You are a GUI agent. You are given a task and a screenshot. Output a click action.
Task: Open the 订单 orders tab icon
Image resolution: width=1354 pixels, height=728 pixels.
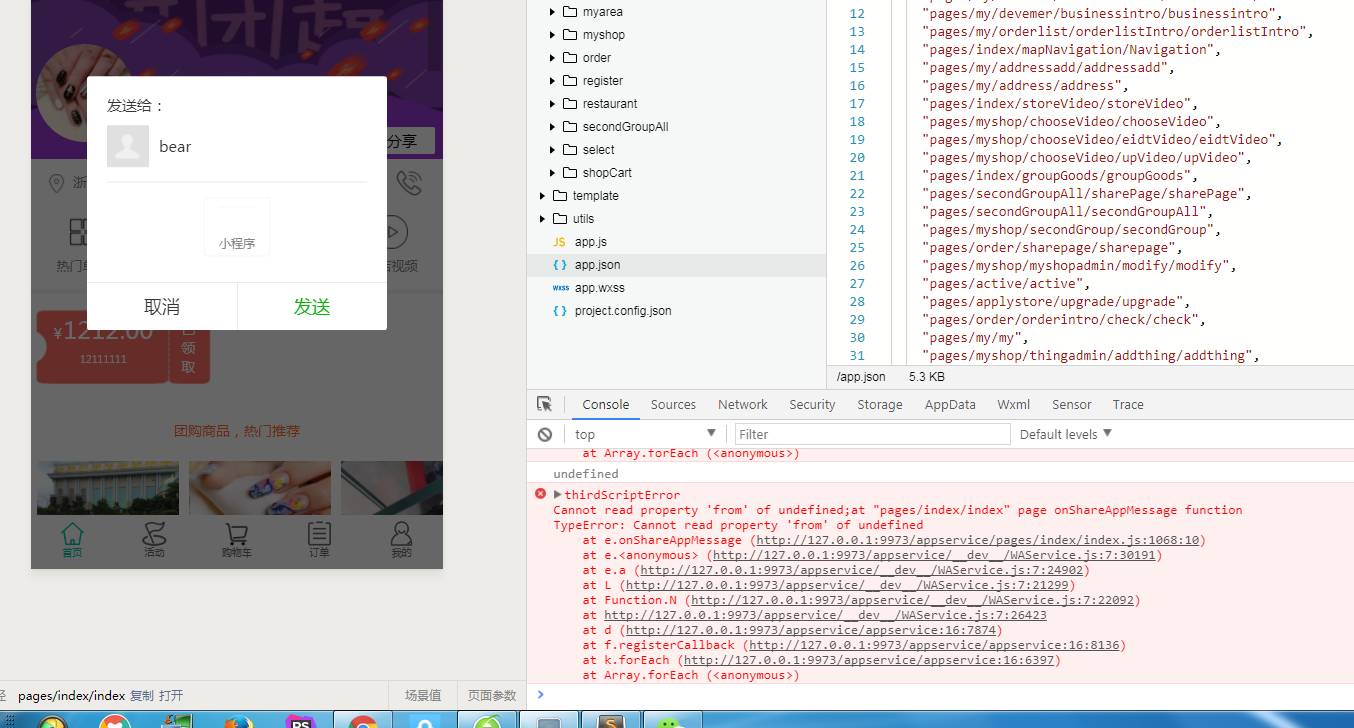click(319, 533)
